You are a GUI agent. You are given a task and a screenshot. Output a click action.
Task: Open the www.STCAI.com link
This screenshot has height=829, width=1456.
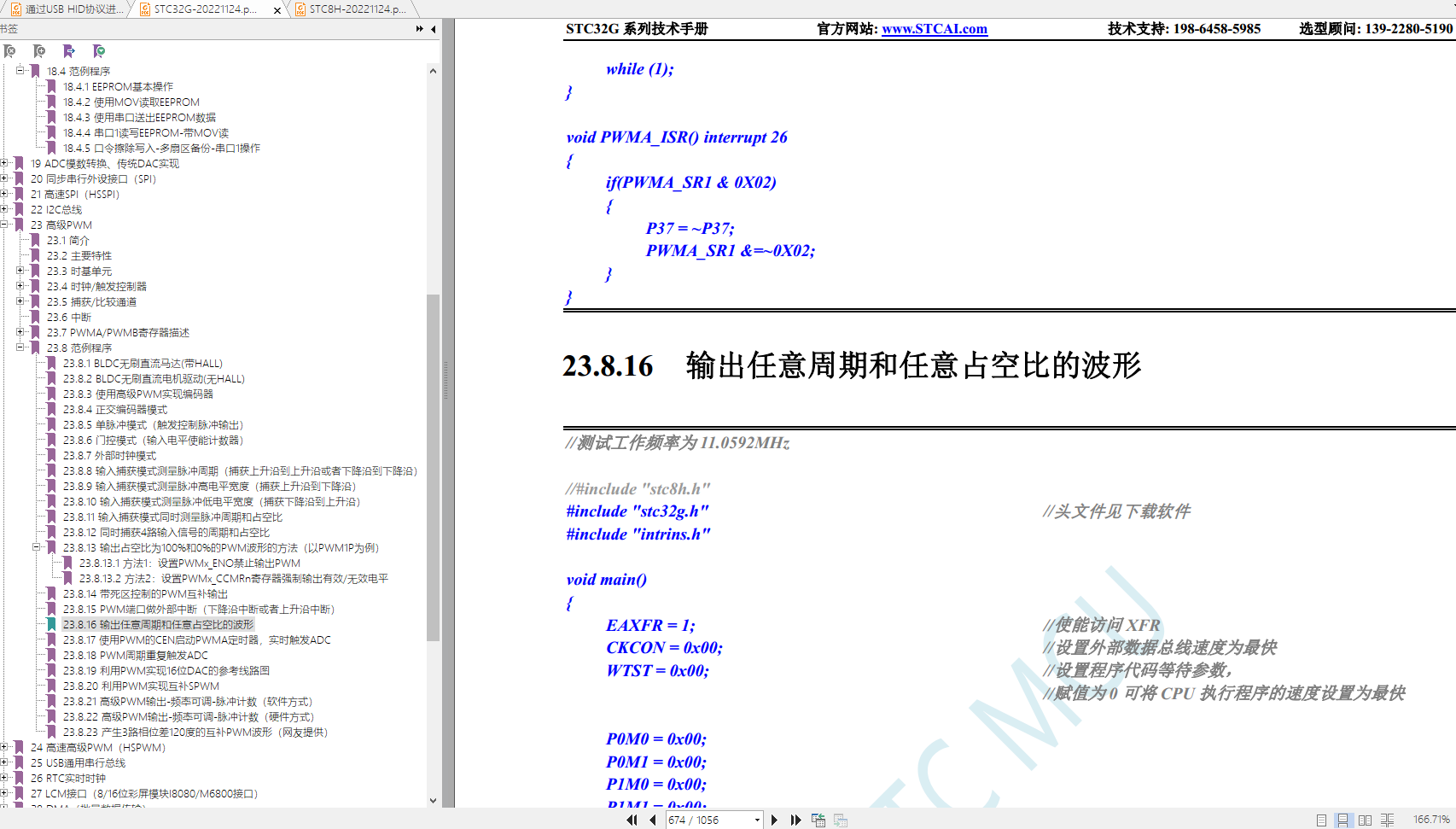pos(935,29)
